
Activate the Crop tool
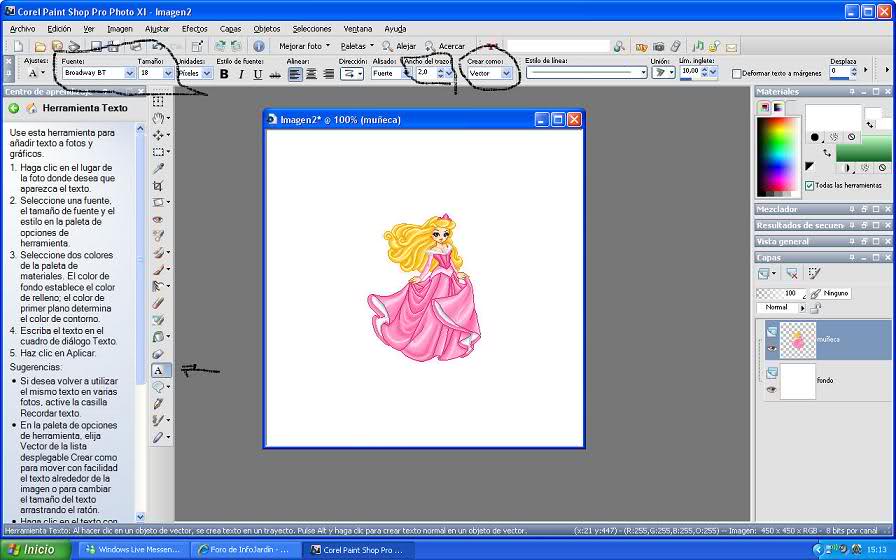158,186
